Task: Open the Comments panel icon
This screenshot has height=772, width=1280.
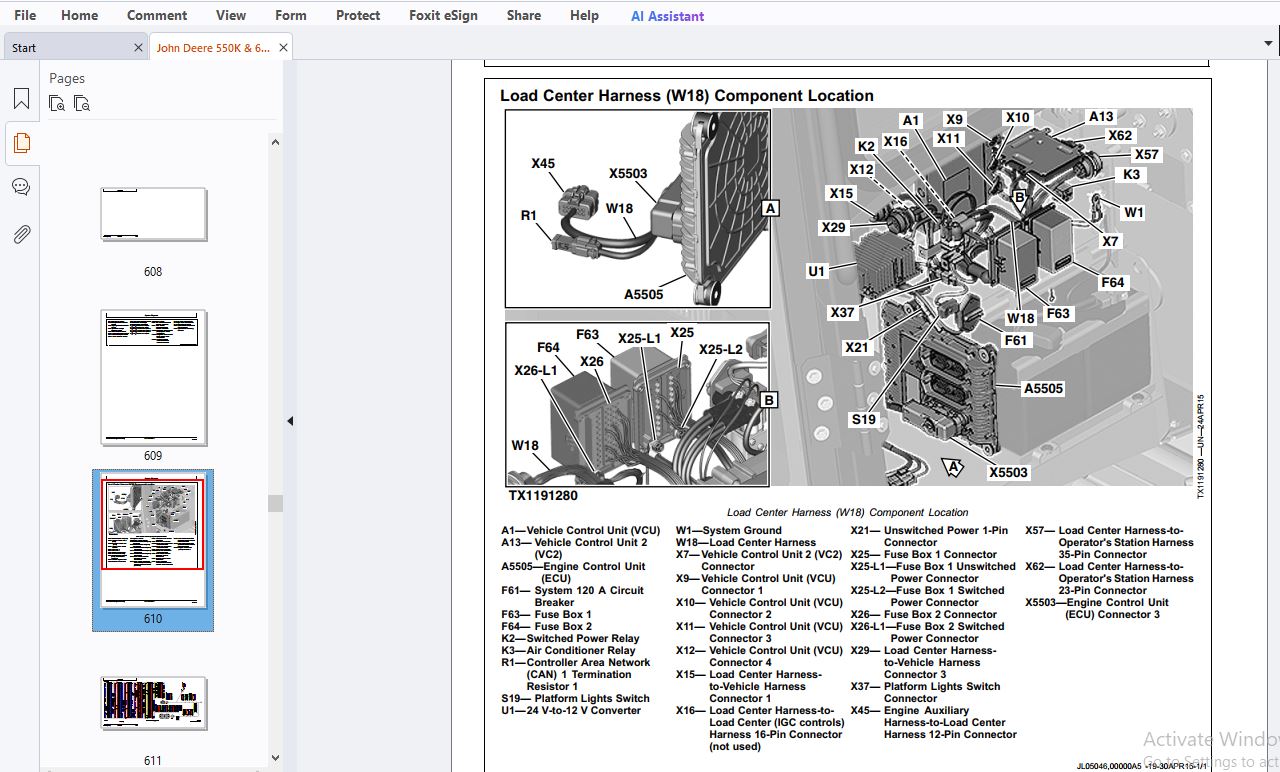Action: coord(21,187)
